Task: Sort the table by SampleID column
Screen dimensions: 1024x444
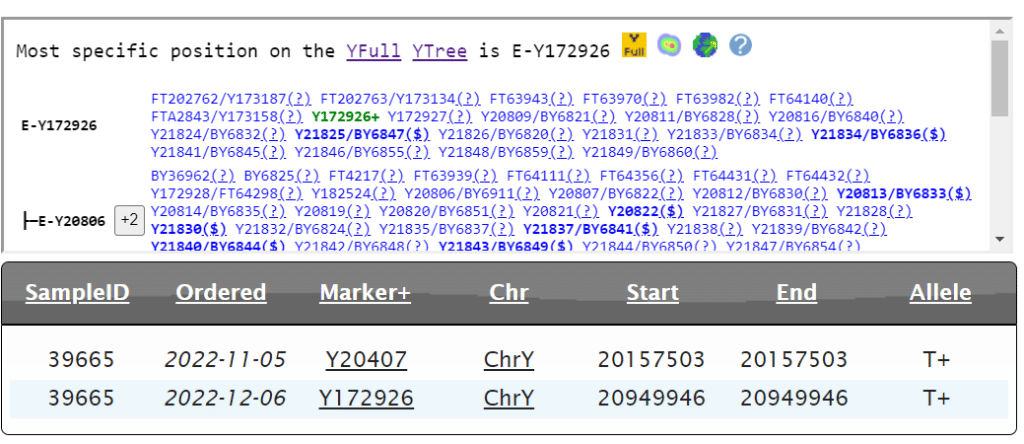Action: point(78,293)
